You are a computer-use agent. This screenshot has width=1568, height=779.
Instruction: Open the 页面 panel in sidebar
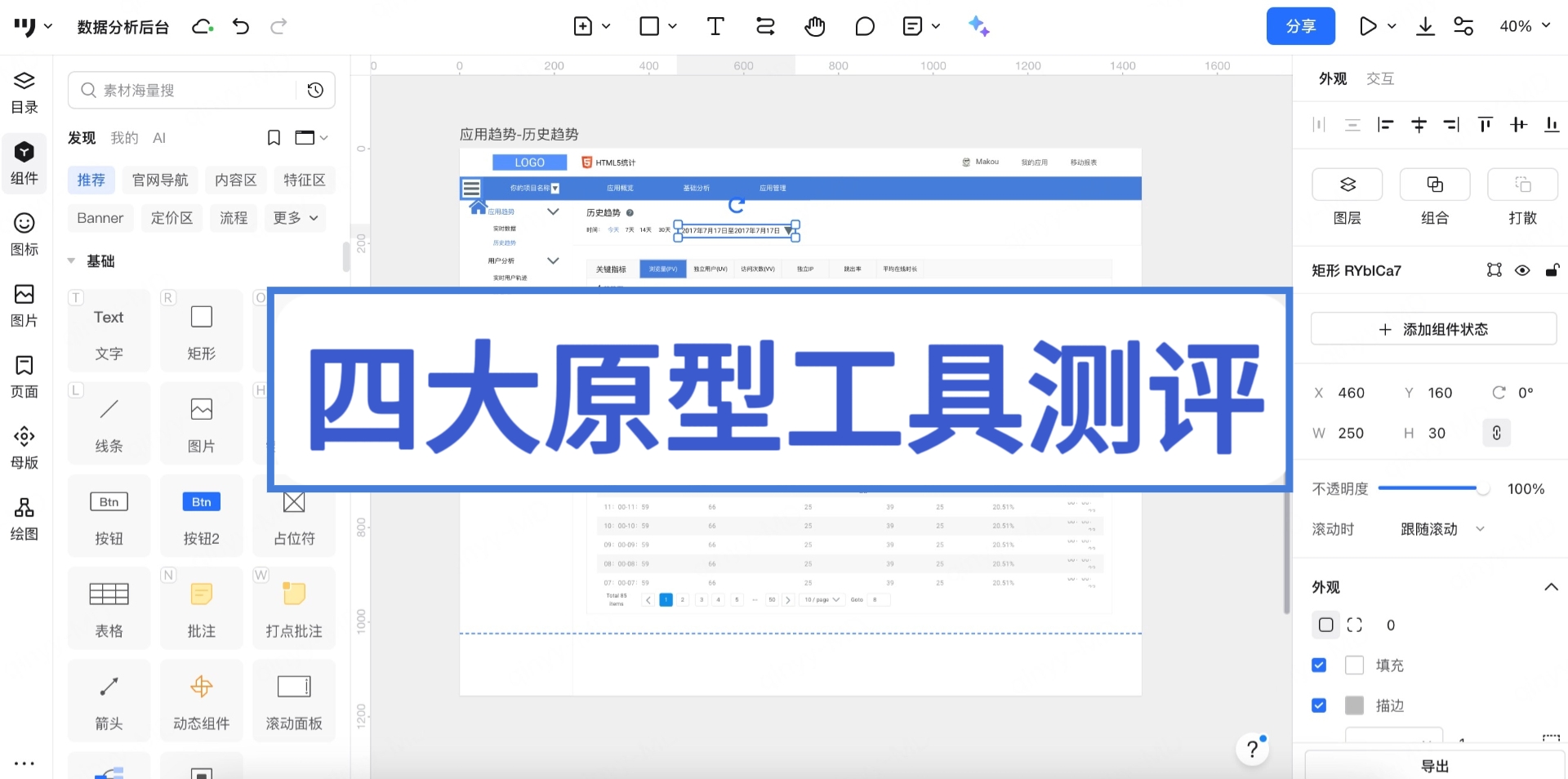click(x=24, y=377)
